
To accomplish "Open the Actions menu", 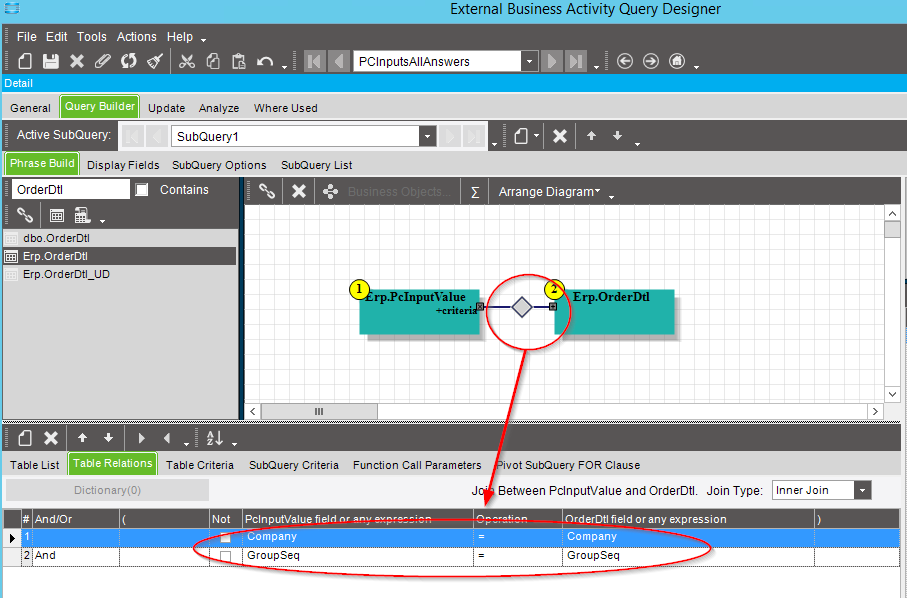I will tap(137, 37).
